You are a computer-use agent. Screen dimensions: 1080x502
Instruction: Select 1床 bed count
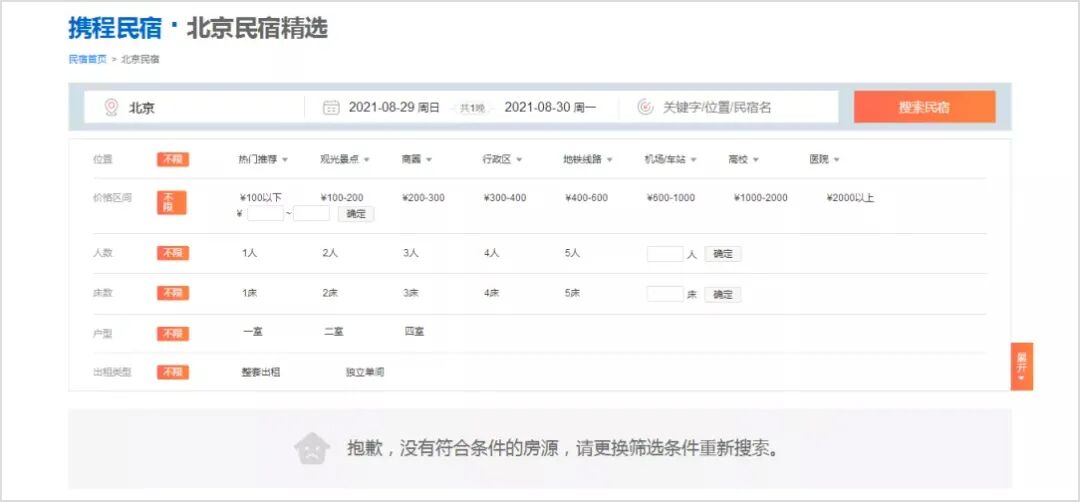click(x=249, y=293)
